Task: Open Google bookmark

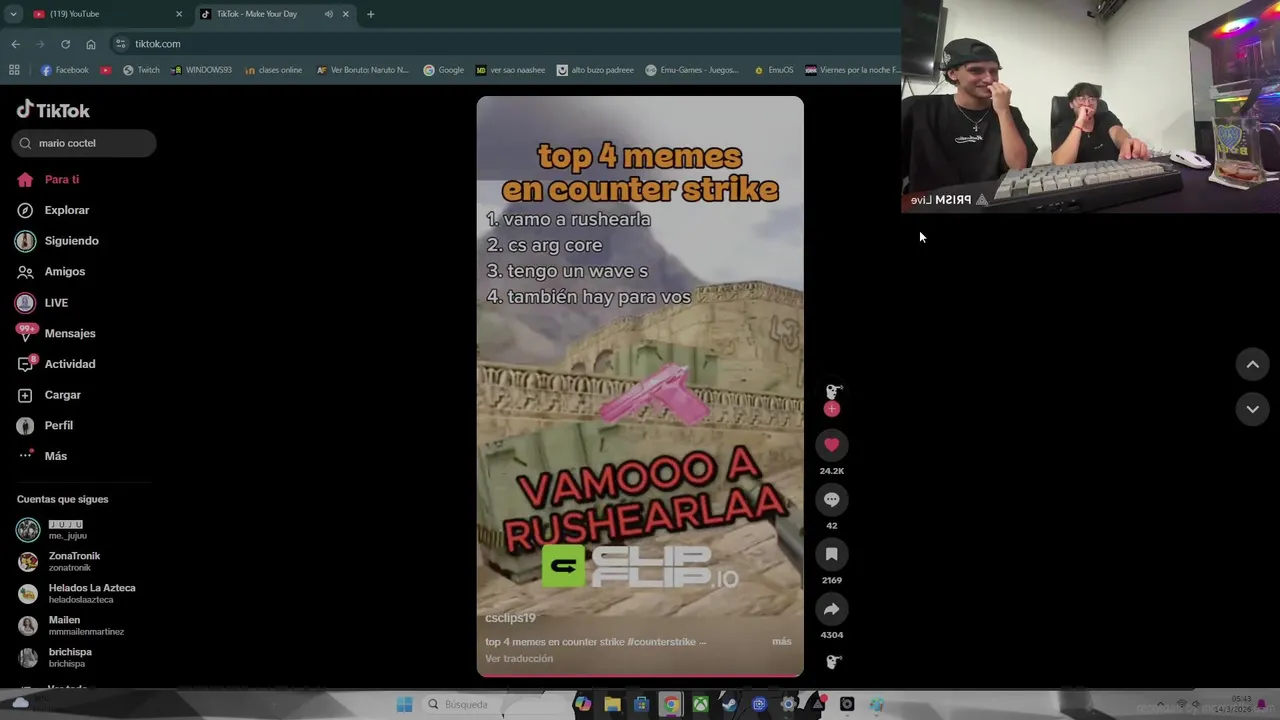Action: click(x=444, y=70)
